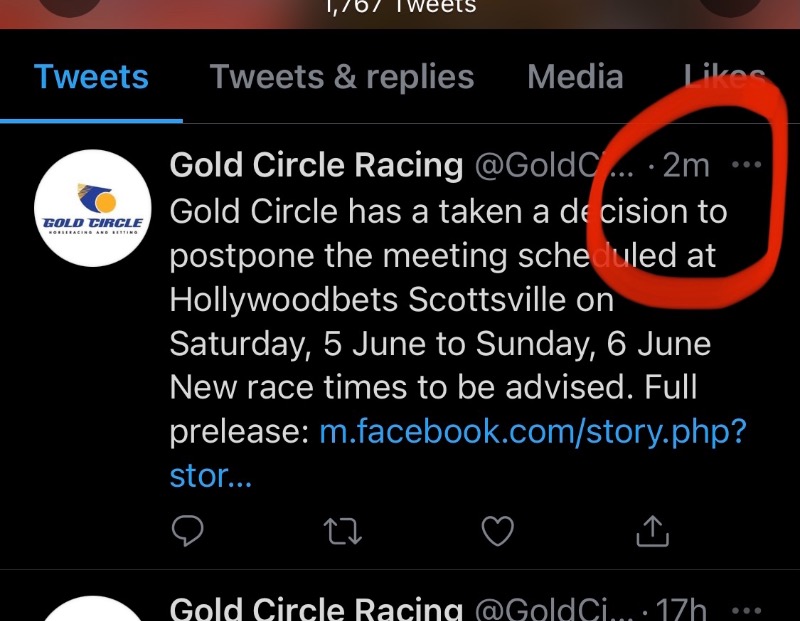Share the tweet posted 2m ago
Image resolution: width=800 pixels, height=621 pixels.
[652, 532]
